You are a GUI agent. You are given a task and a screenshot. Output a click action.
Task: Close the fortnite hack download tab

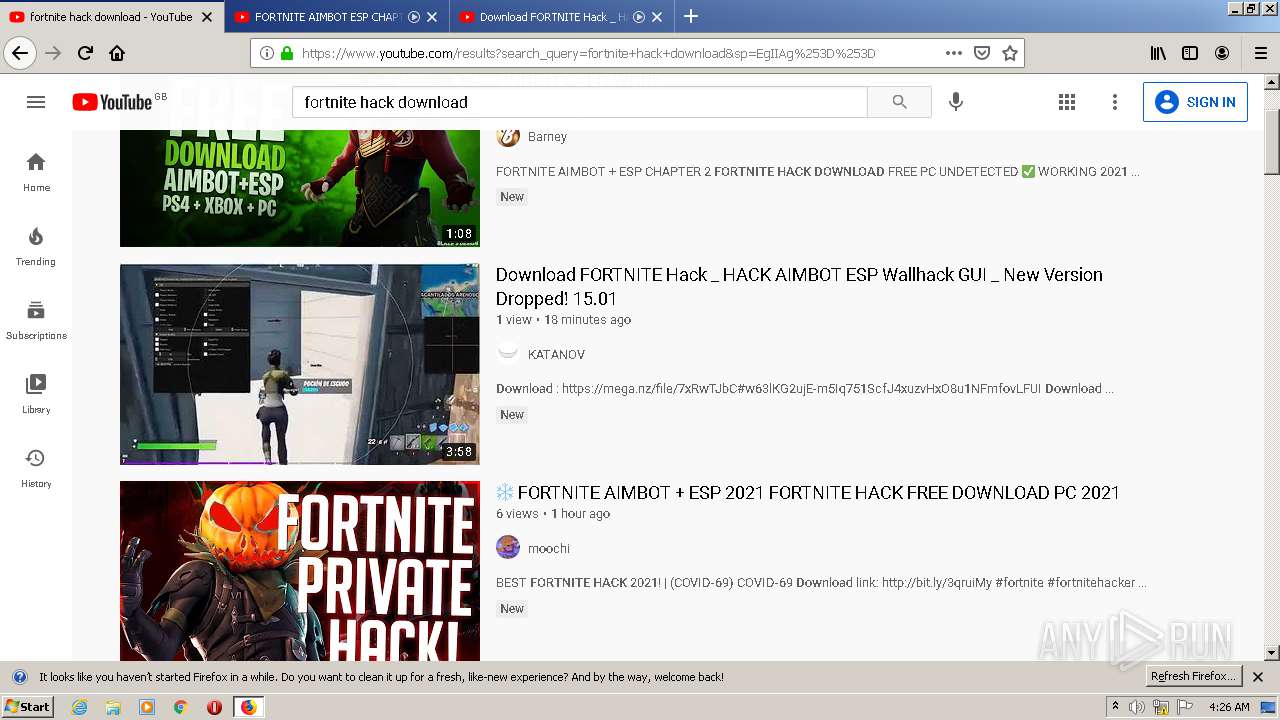click(x=207, y=17)
